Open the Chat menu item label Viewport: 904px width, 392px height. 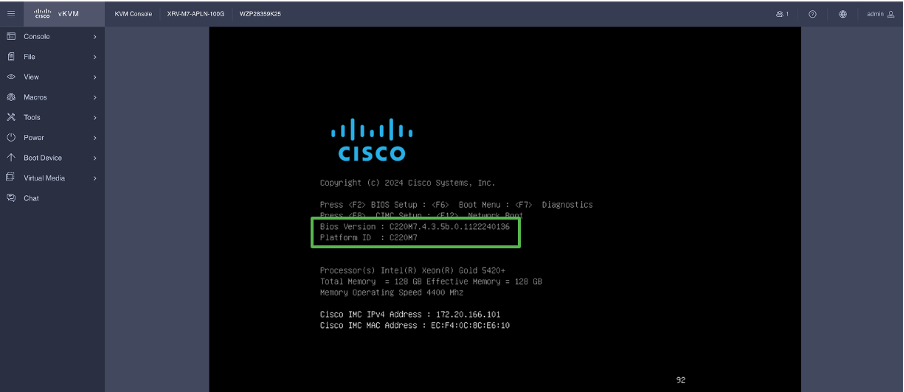[x=31, y=198]
